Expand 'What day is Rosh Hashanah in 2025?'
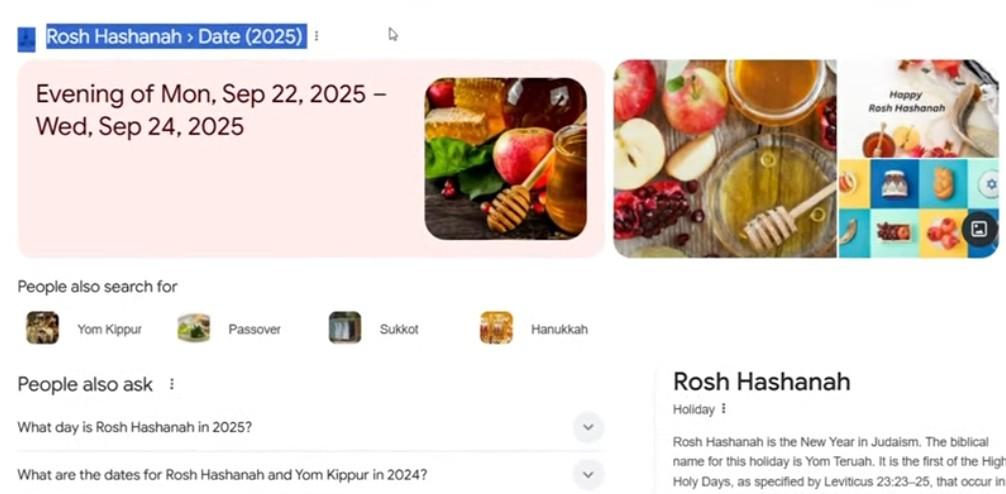 tap(311, 427)
